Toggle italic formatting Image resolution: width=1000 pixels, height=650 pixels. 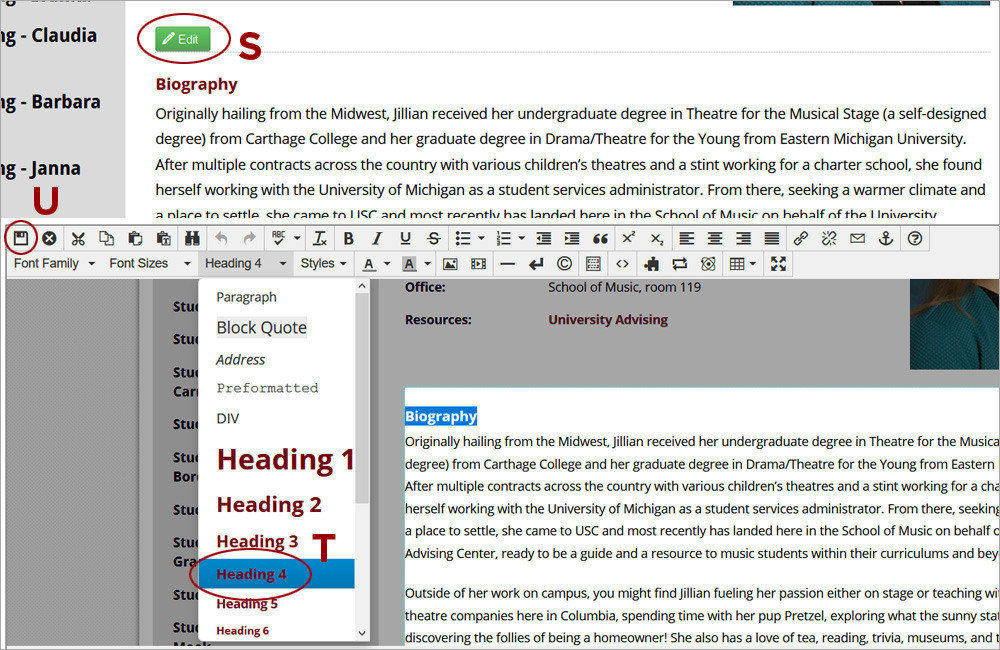click(x=377, y=239)
